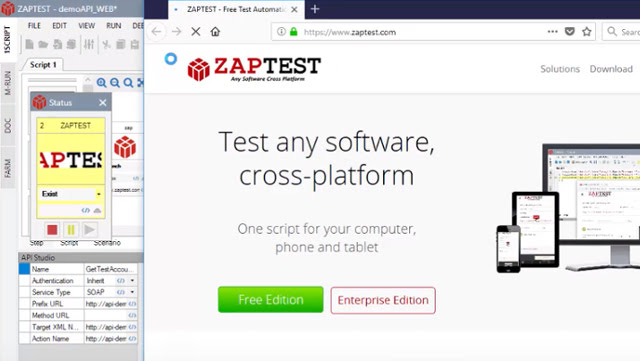This screenshot has width=640, height=361.
Task: Stop loading the page in Firefox
Action: pos(196,31)
